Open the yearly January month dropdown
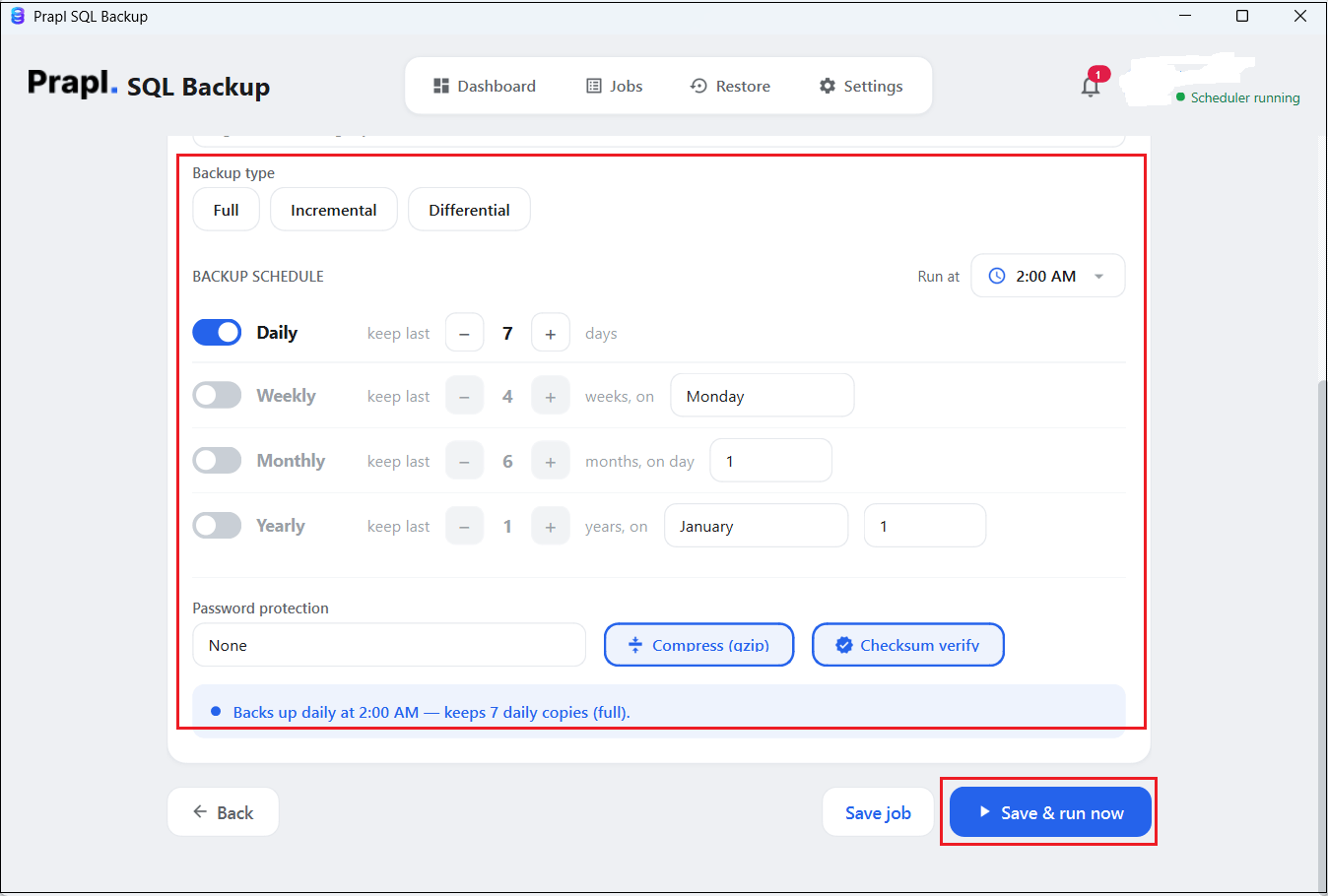This screenshot has height=896, width=1328. tap(757, 526)
